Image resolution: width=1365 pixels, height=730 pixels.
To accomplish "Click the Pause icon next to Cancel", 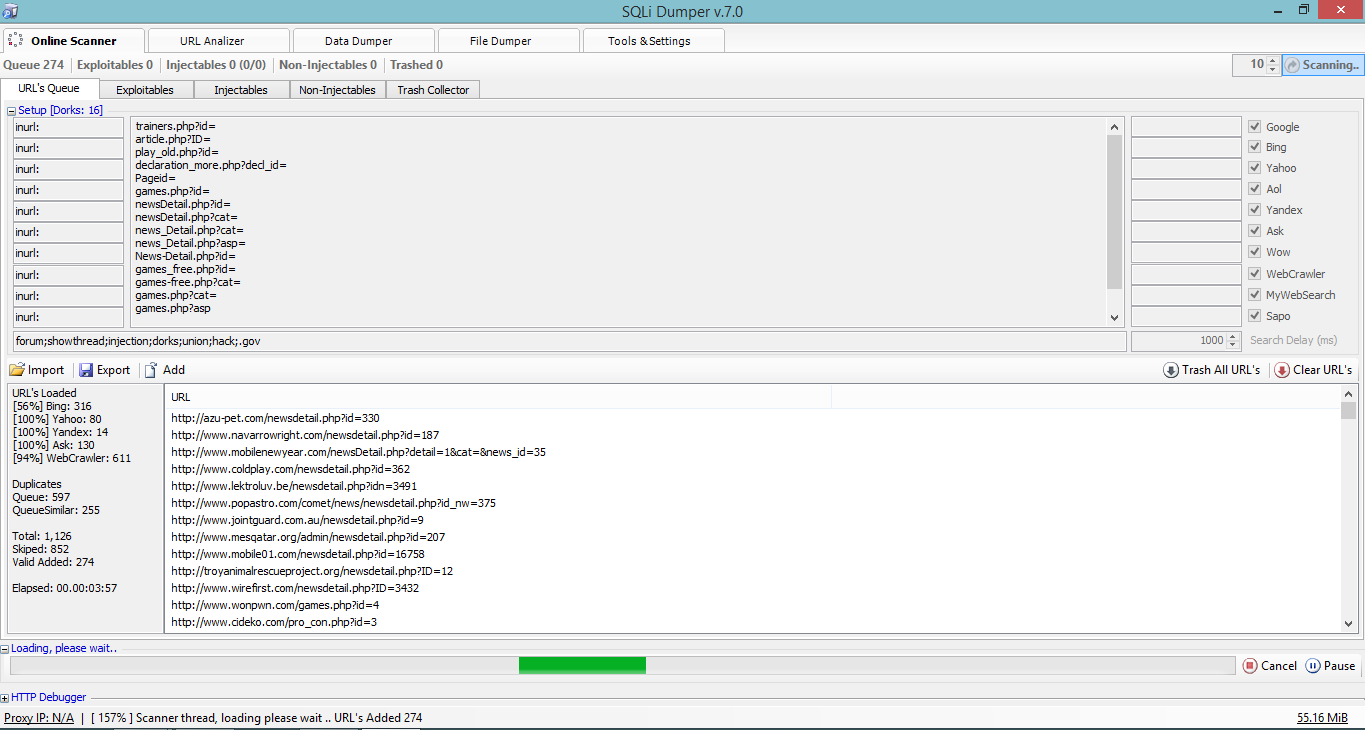I will [x=1312, y=665].
